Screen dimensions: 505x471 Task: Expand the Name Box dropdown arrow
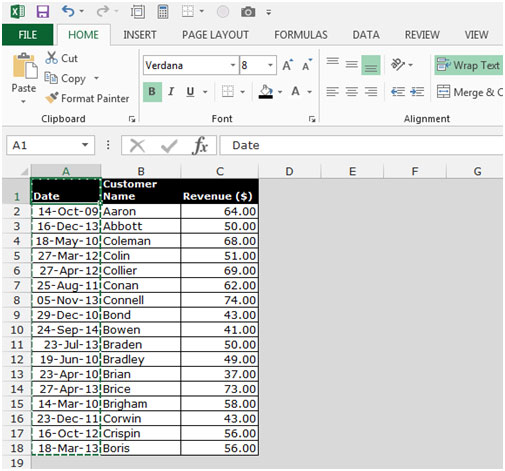point(85,145)
